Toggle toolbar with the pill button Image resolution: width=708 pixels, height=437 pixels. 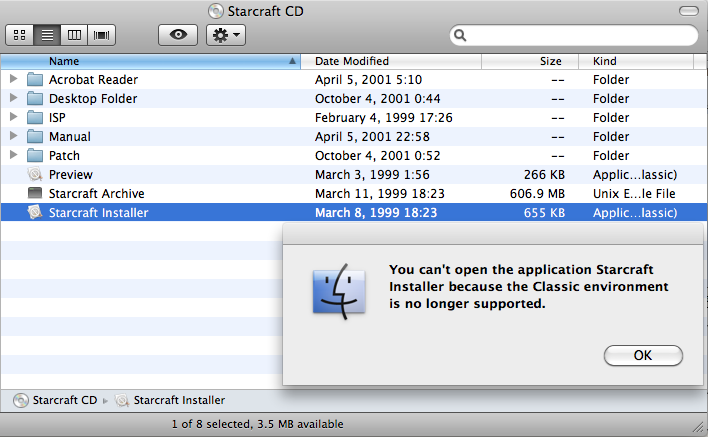click(x=689, y=11)
